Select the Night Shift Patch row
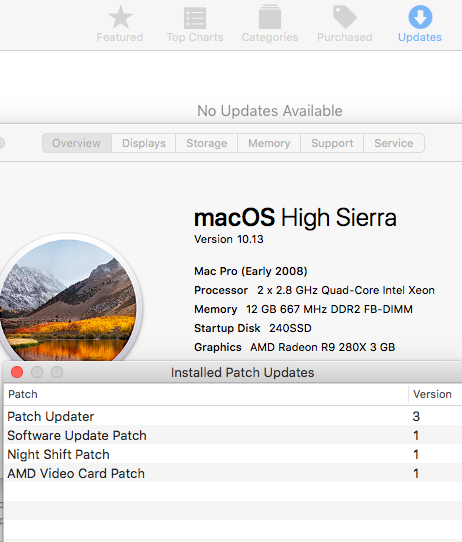462x542 pixels. click(x=233, y=454)
